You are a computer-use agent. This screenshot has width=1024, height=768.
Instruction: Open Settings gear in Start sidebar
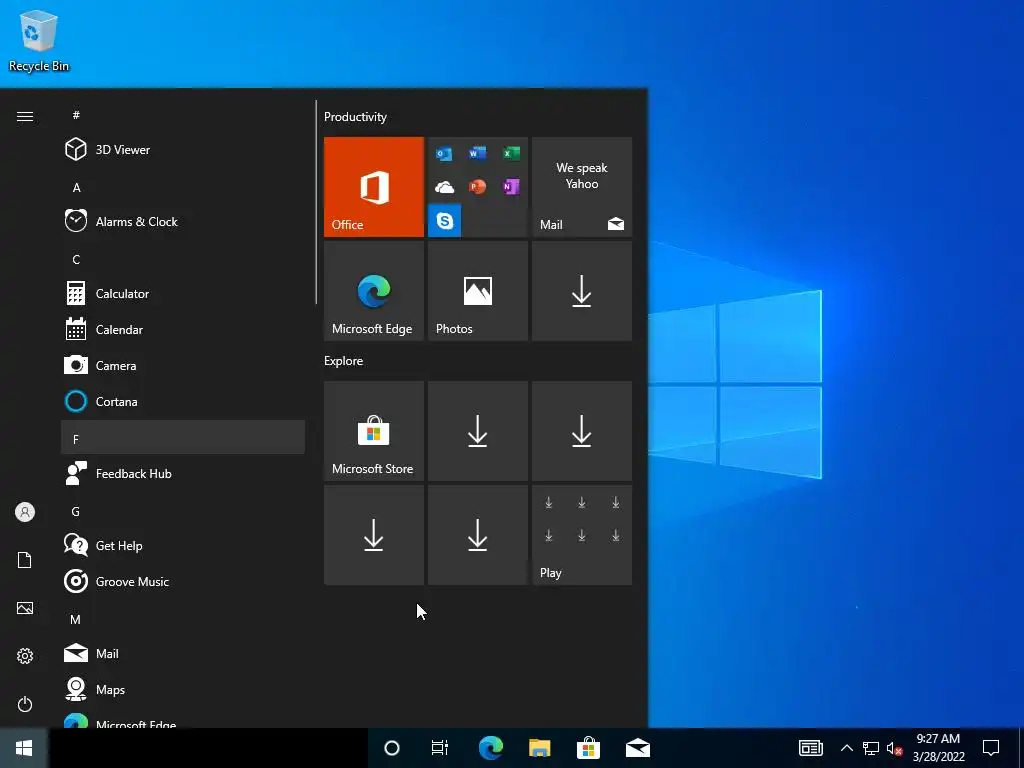click(25, 656)
